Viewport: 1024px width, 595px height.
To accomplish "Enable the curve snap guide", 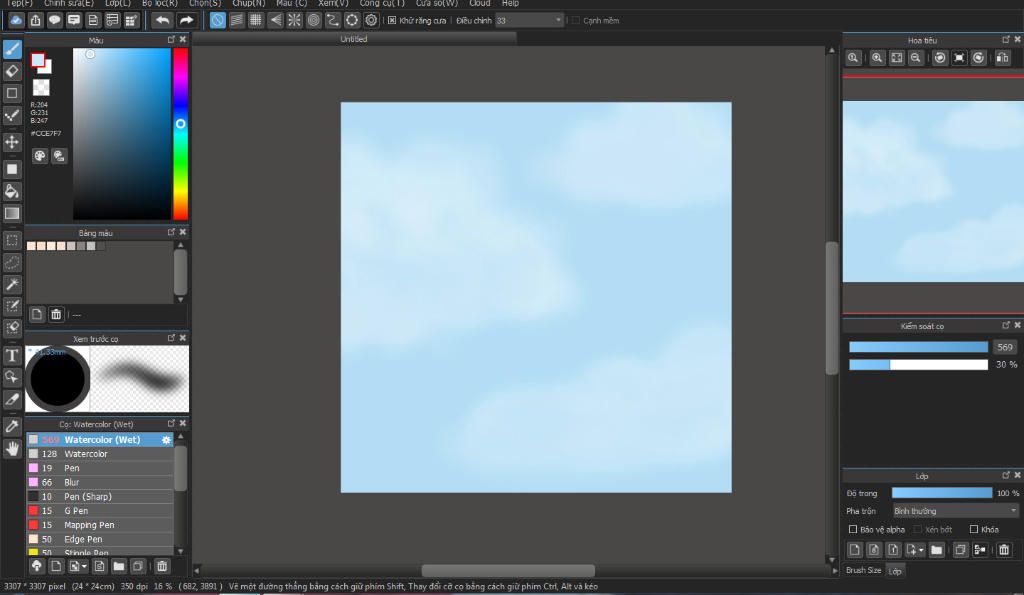I will [x=333, y=20].
